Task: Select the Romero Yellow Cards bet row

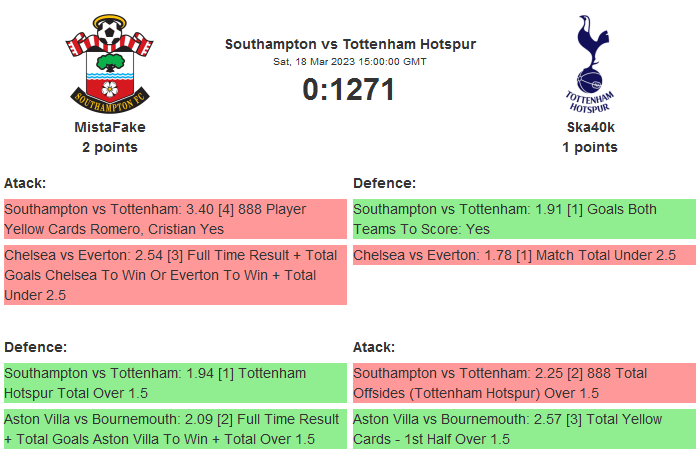Action: click(175, 219)
